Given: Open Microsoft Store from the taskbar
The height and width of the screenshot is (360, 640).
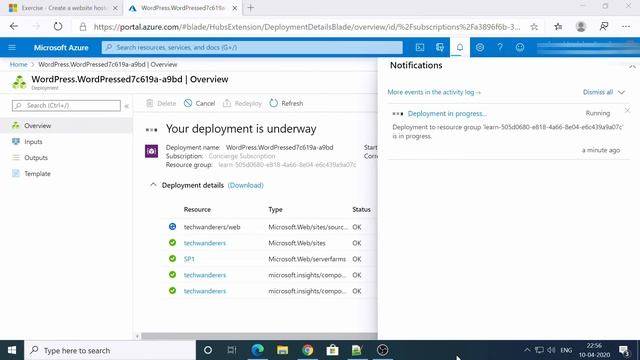Looking at the screenshot, I should [x=332, y=350].
